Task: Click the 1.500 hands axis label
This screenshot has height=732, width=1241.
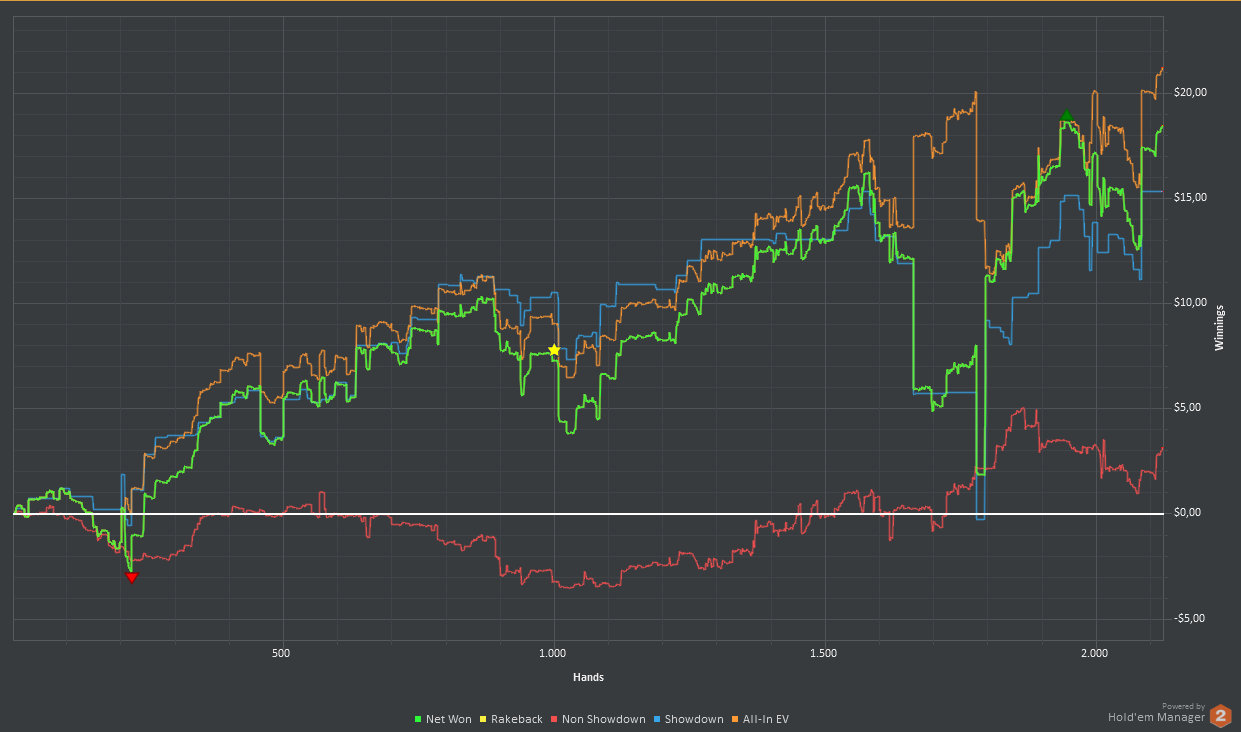Action: click(823, 654)
